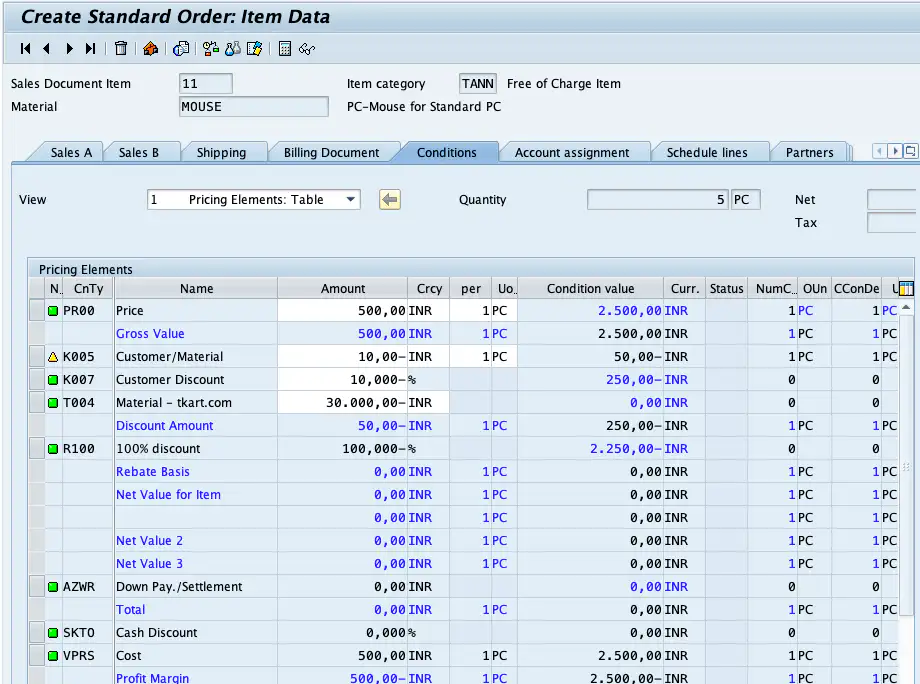920x684 pixels.
Task: Edit the PR00 amount 500,00 field
Action: [x=343, y=310]
